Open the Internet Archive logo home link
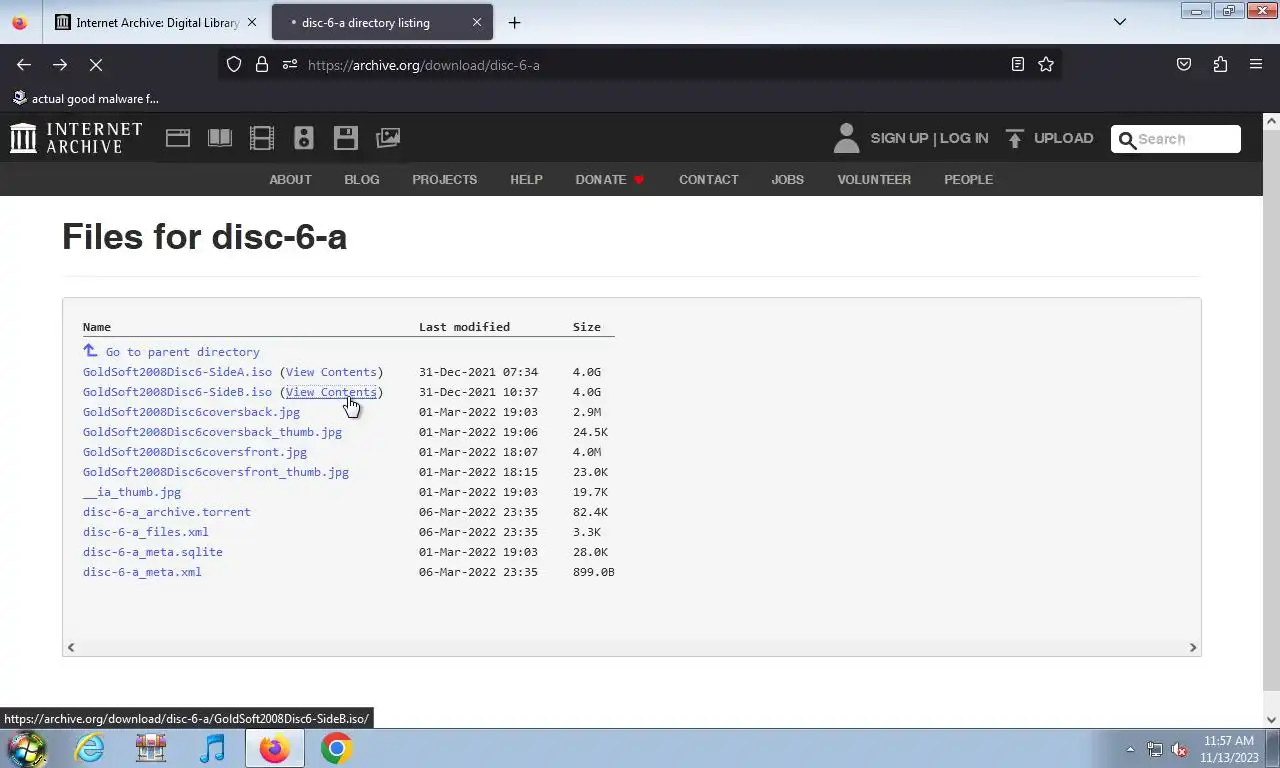Viewport: 1280px width, 768px height. pos(76,138)
